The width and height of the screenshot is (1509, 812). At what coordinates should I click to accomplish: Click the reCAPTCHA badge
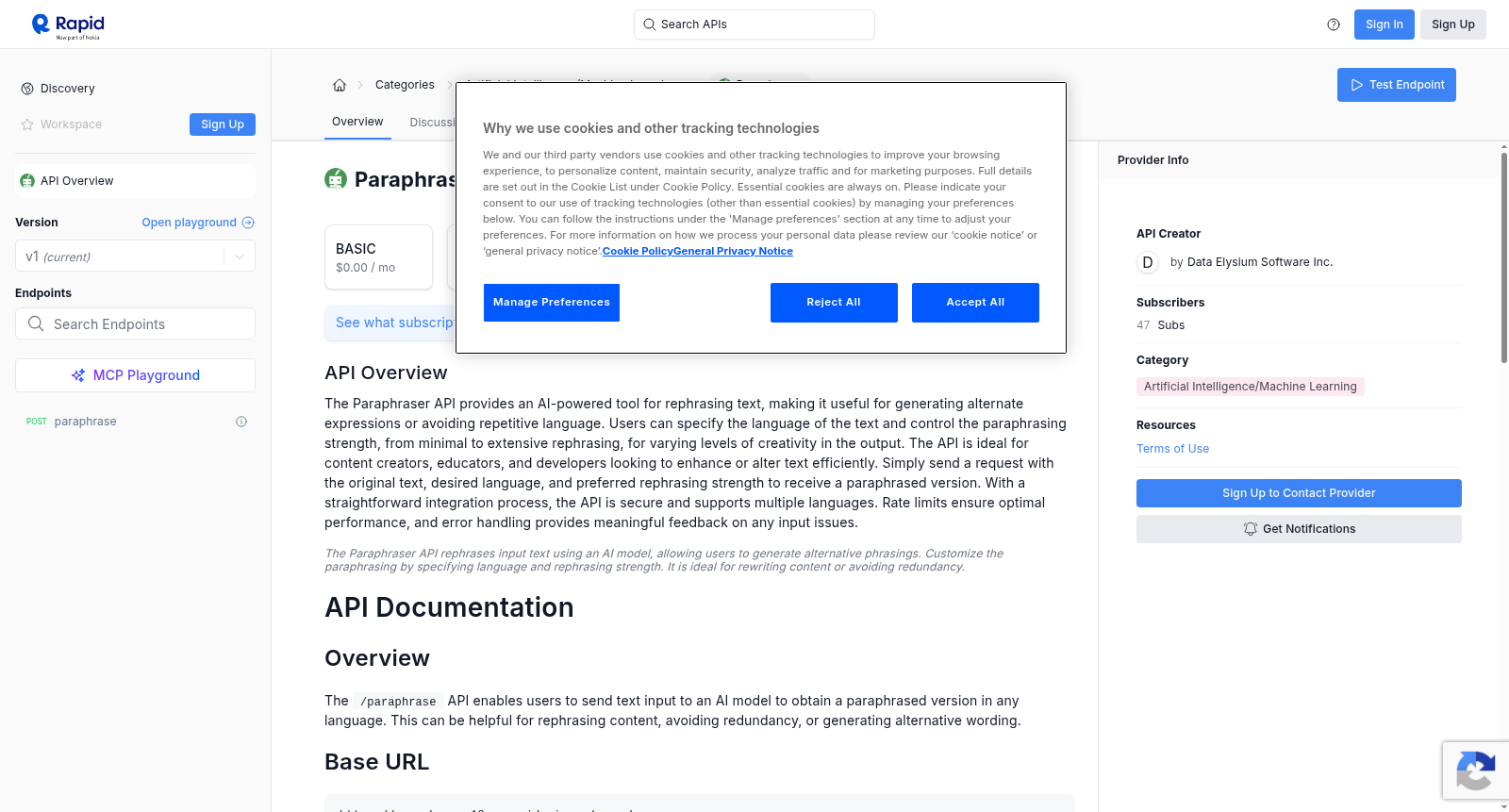1475,771
